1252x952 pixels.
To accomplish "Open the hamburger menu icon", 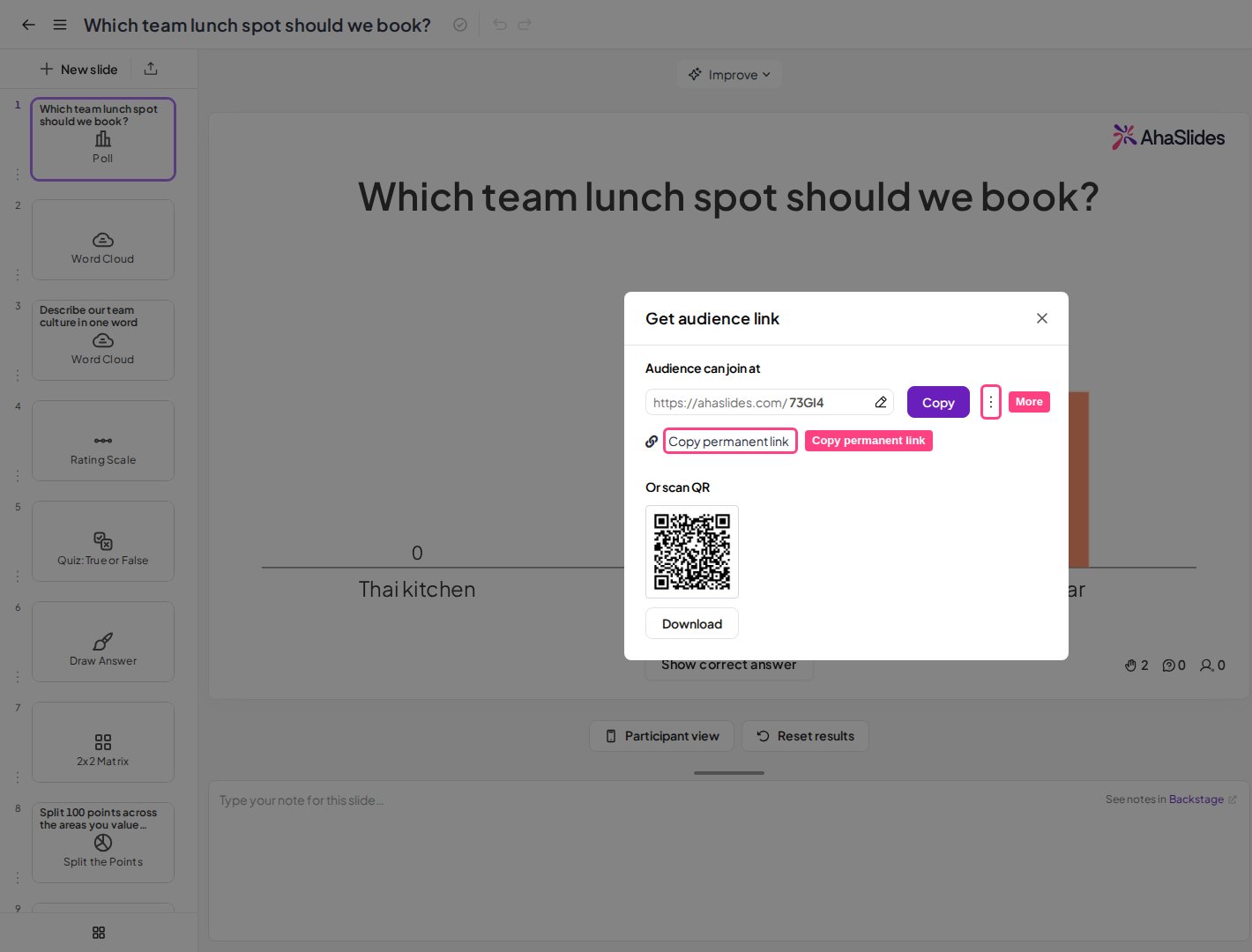I will click(x=60, y=25).
